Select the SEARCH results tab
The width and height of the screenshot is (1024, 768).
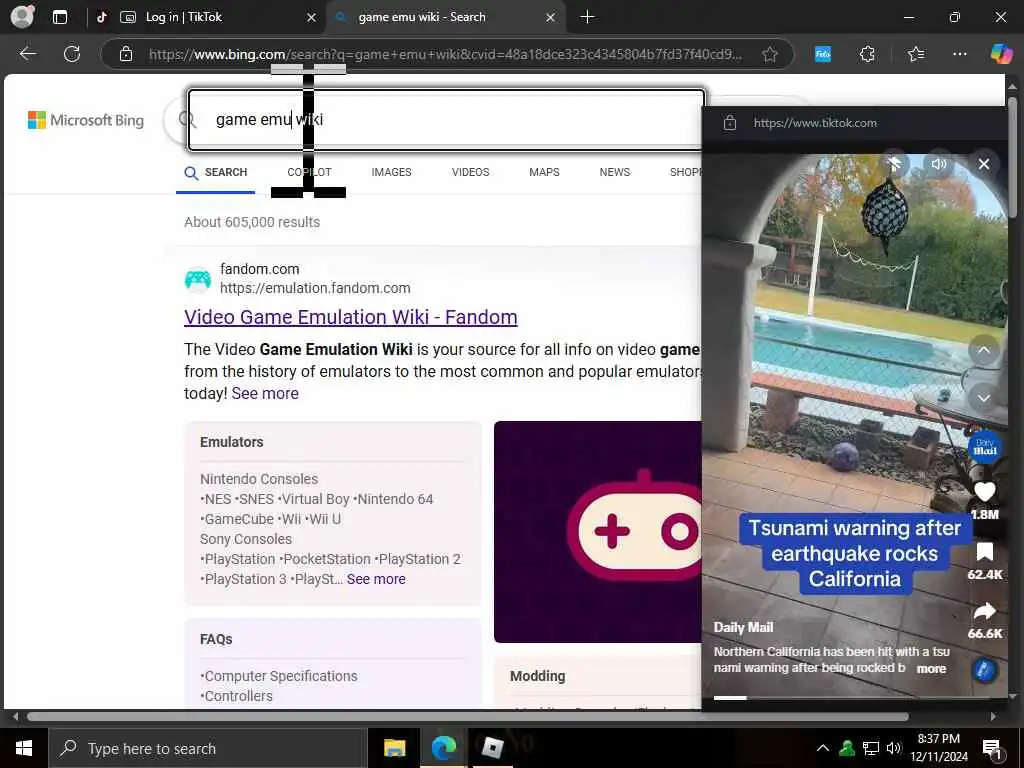pyautogui.click(x=216, y=172)
